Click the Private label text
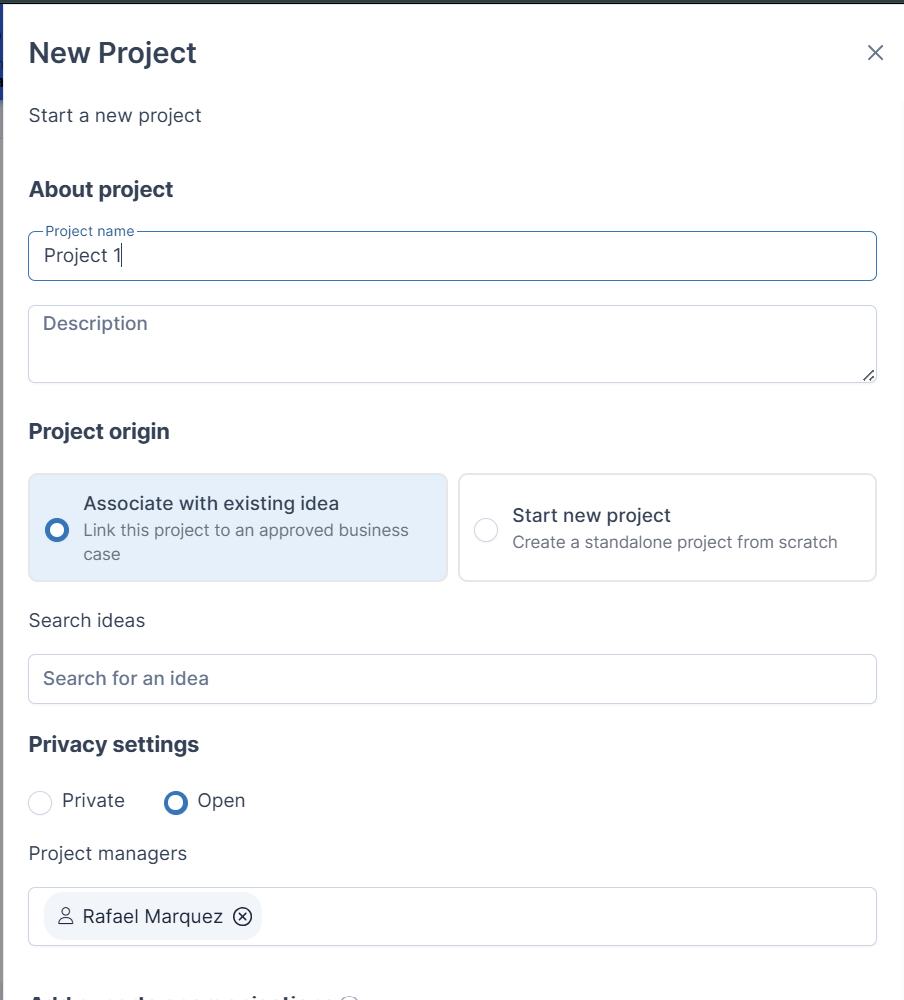Screen dimensions: 904x1000 point(93,800)
